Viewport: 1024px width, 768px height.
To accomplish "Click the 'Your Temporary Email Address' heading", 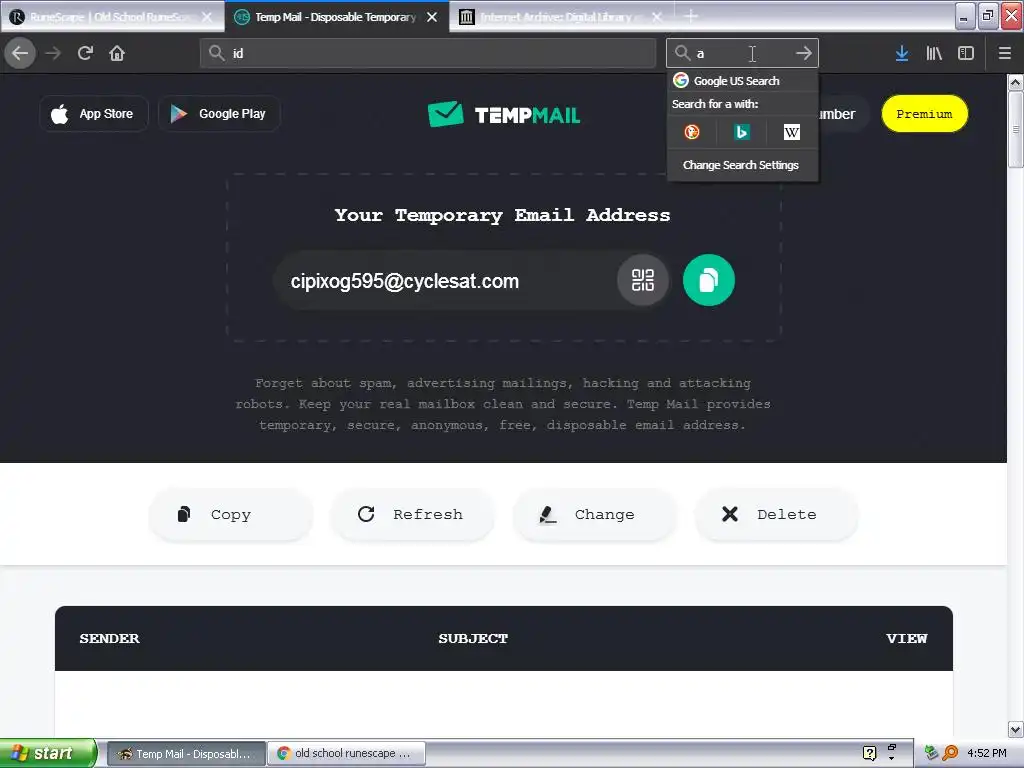I will (502, 216).
